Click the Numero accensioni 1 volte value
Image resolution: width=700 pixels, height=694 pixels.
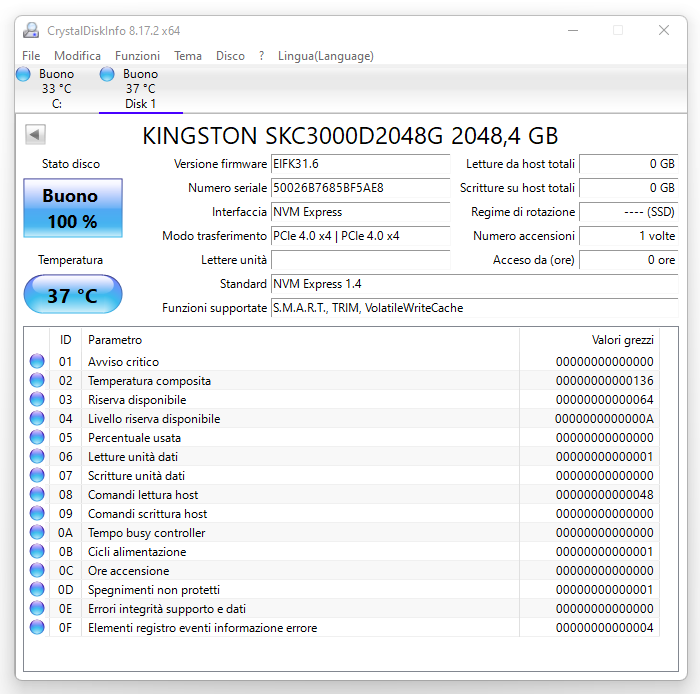pyautogui.click(x=629, y=236)
